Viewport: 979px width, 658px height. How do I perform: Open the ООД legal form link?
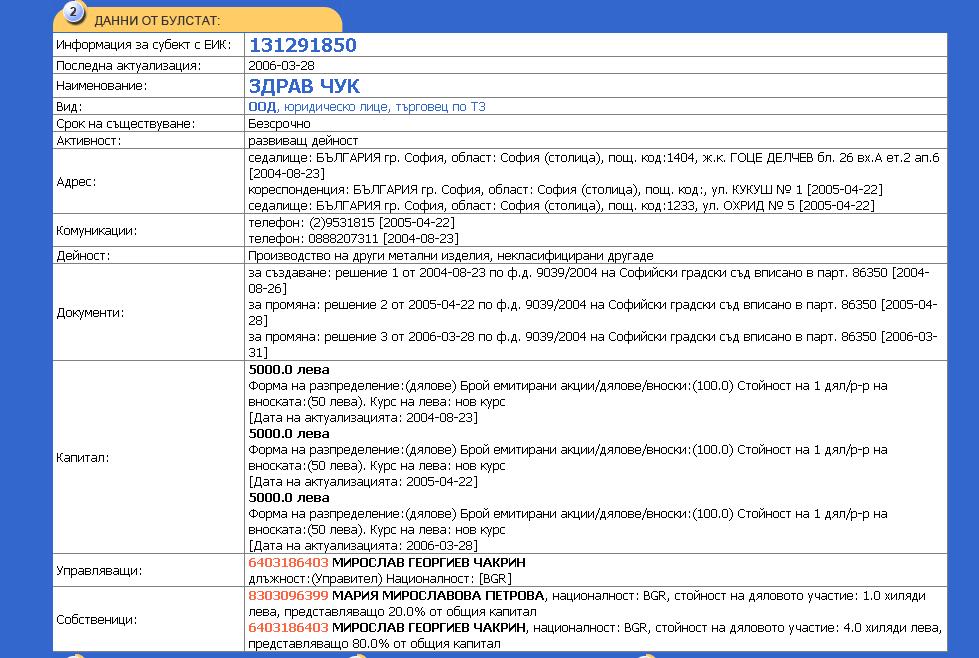(x=262, y=107)
